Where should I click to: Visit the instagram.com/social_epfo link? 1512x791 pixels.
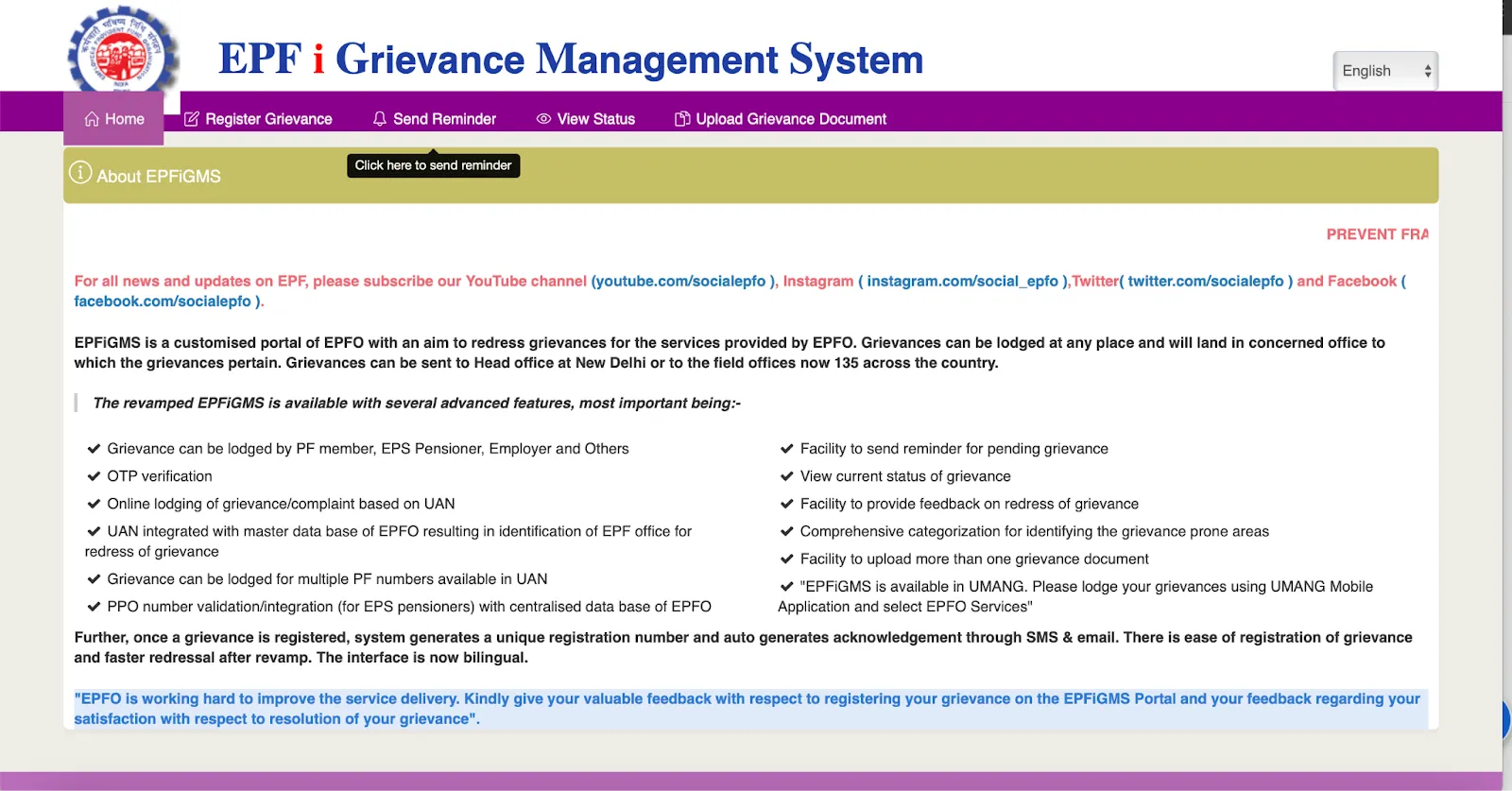[x=962, y=281]
